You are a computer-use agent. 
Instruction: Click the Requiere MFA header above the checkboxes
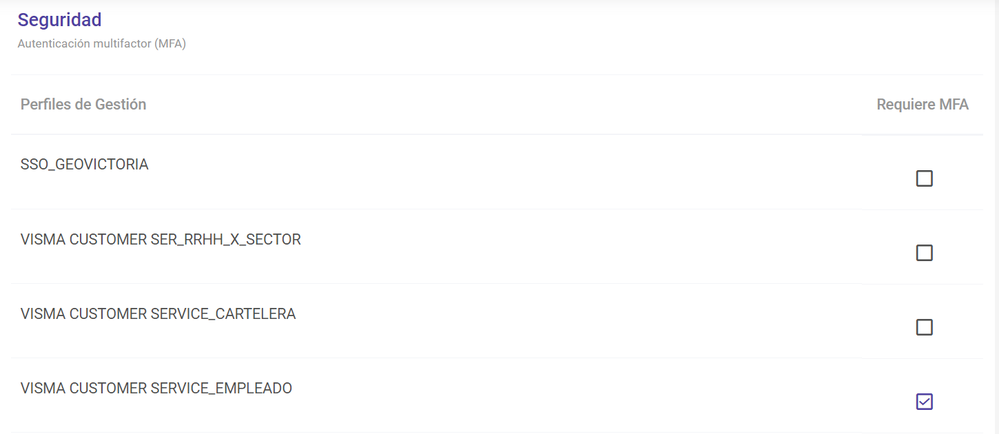tap(922, 105)
